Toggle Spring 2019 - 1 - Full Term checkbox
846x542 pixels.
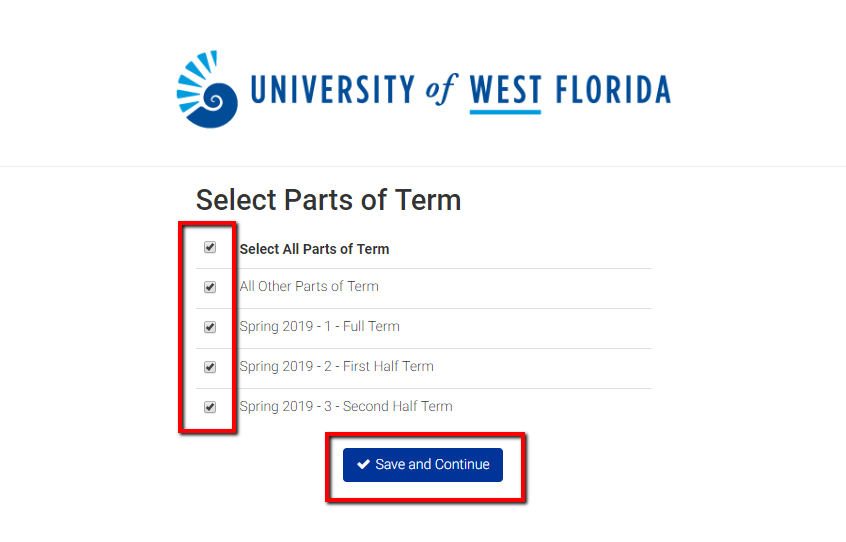click(210, 327)
